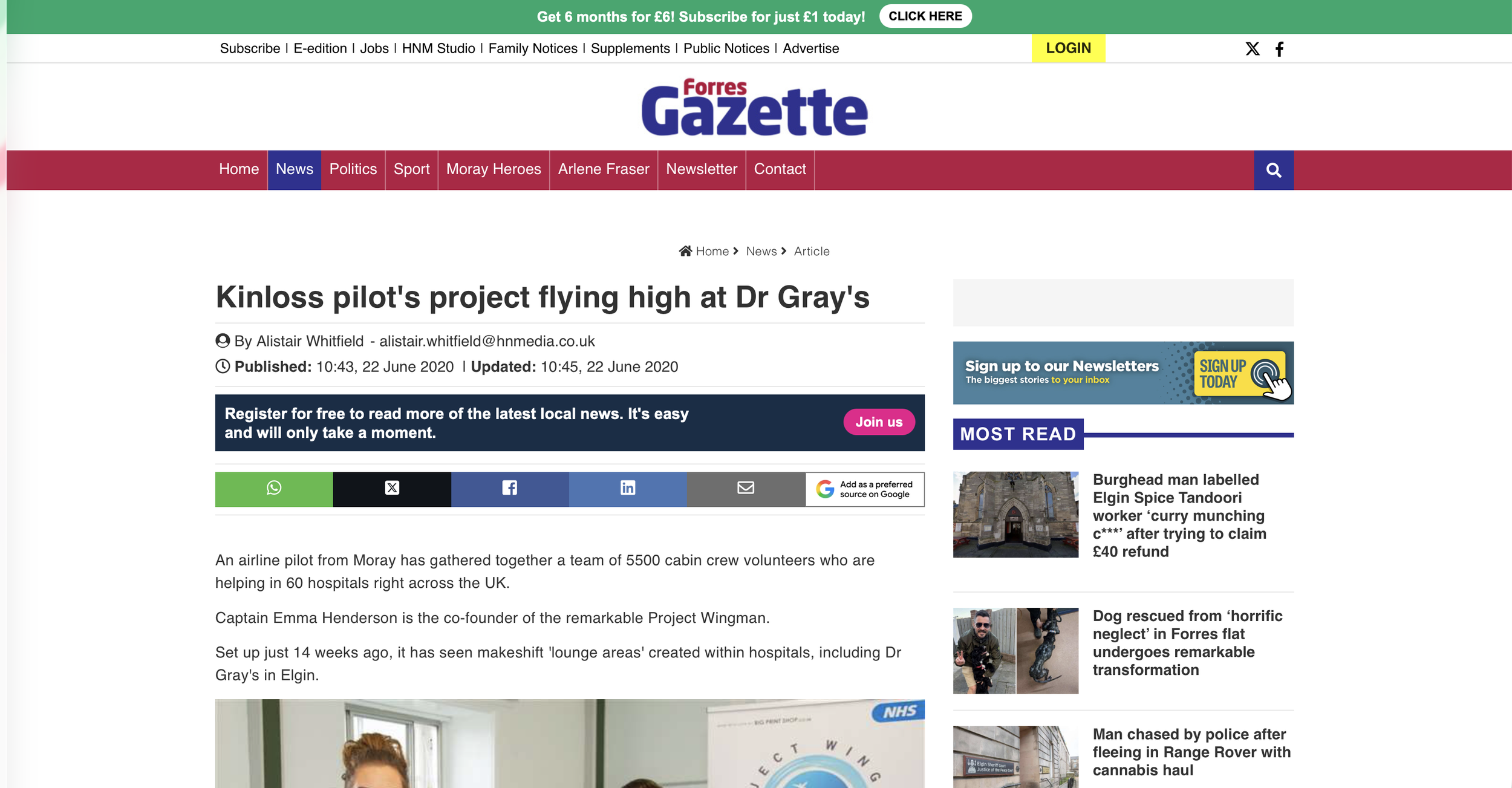Open the HNM Studio link
The width and height of the screenshot is (1512, 788).
[x=438, y=48]
